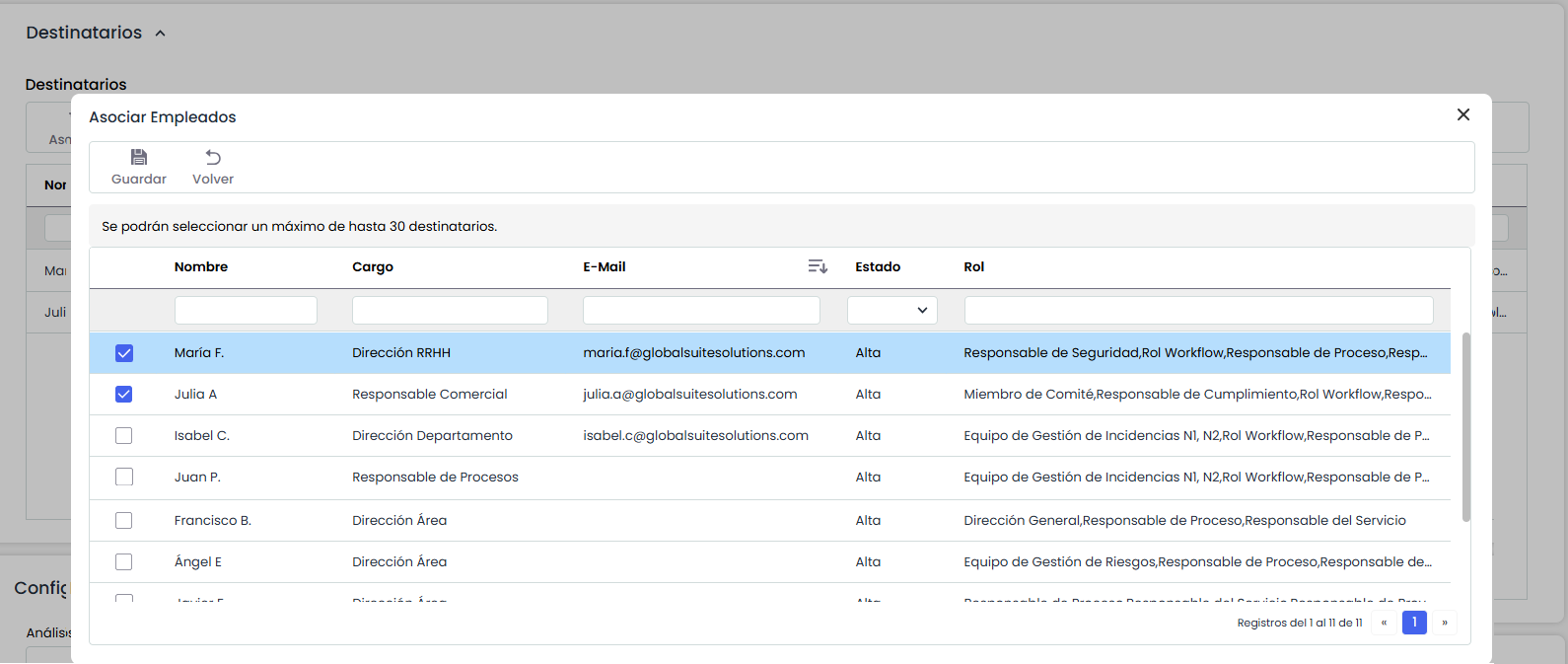Screen dimensions: 1568x664
Task: Enable the Ángel E checkbox
Action: coord(124,562)
